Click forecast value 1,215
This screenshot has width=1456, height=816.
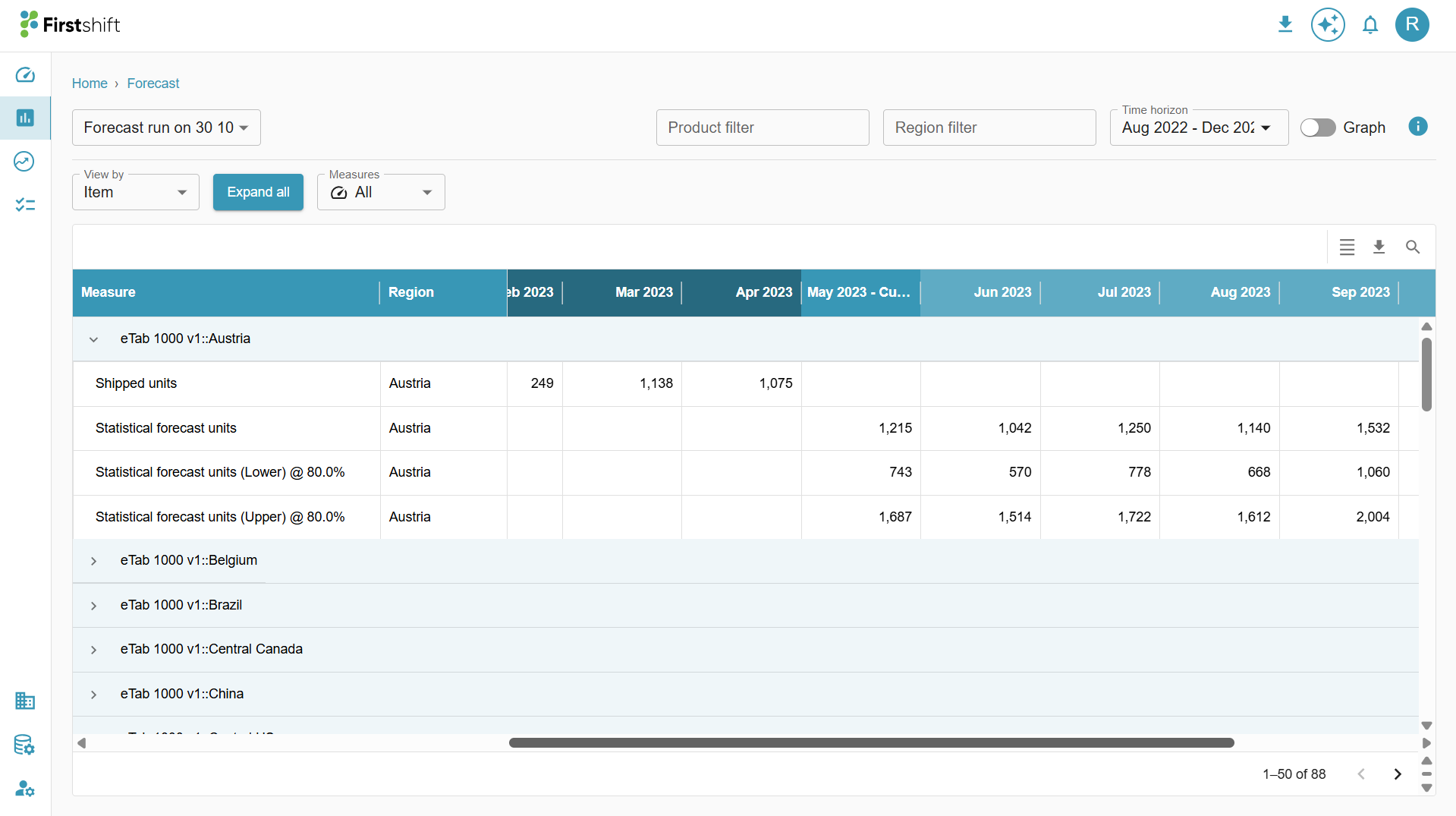[895, 428]
